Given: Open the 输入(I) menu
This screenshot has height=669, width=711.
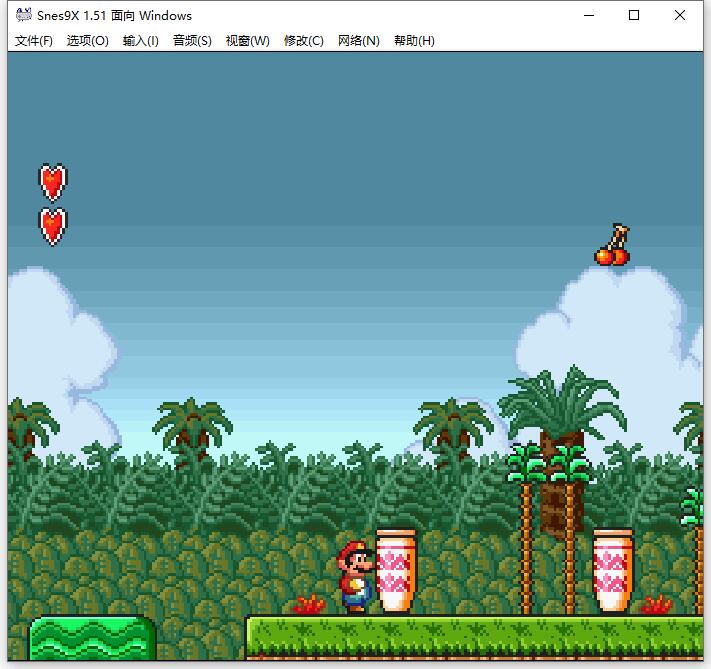Looking at the screenshot, I should 141,41.
